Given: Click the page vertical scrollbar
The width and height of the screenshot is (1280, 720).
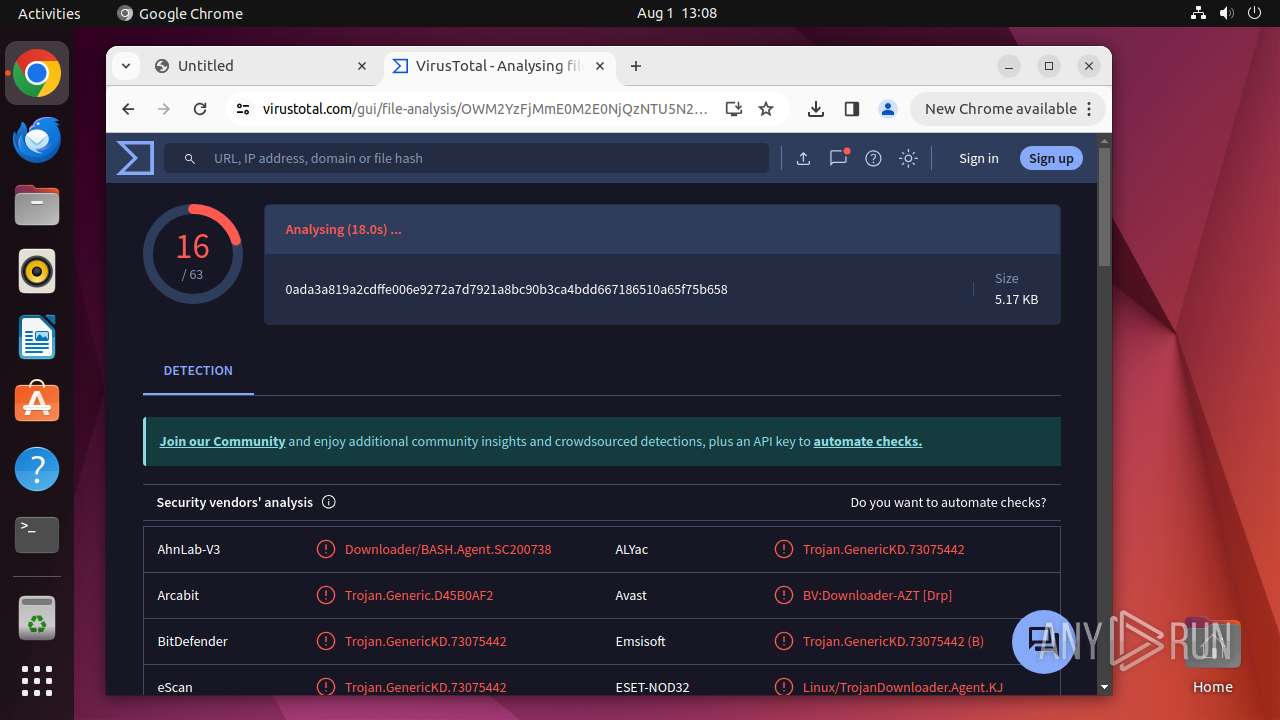Looking at the screenshot, I should tap(1104, 208).
